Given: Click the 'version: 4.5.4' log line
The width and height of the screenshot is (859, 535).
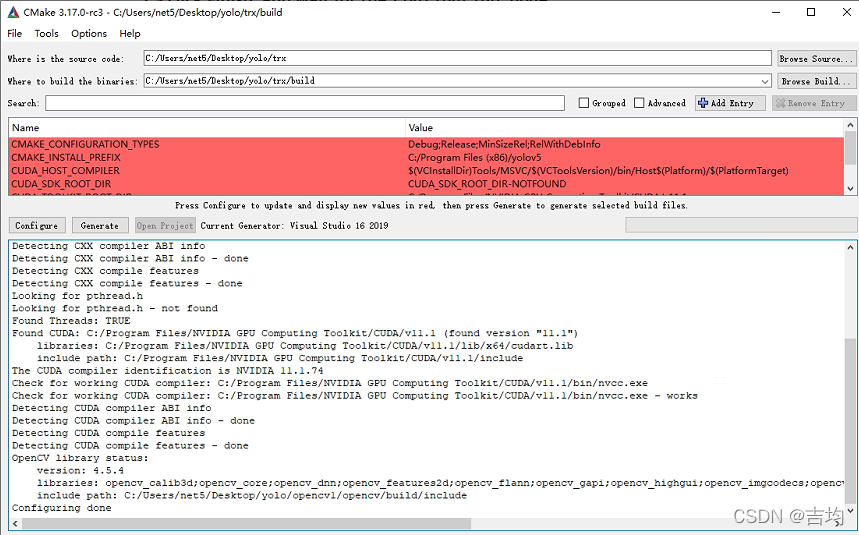Looking at the screenshot, I should pyautogui.click(x=80, y=471).
